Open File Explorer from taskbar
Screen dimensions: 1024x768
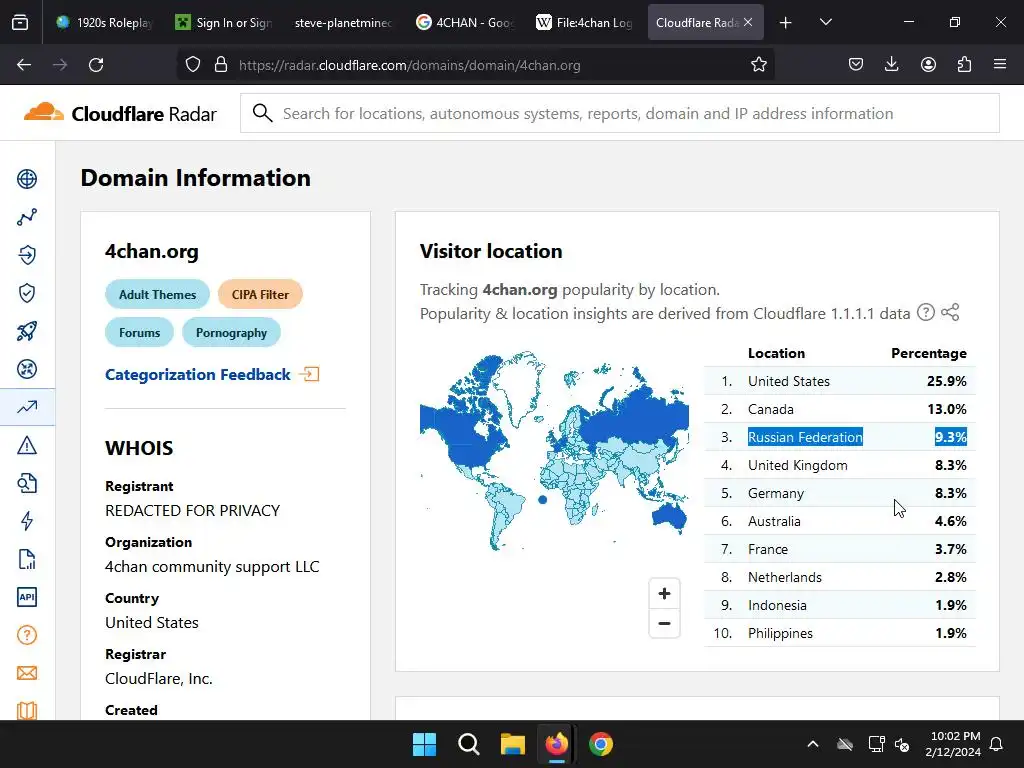[x=513, y=744]
